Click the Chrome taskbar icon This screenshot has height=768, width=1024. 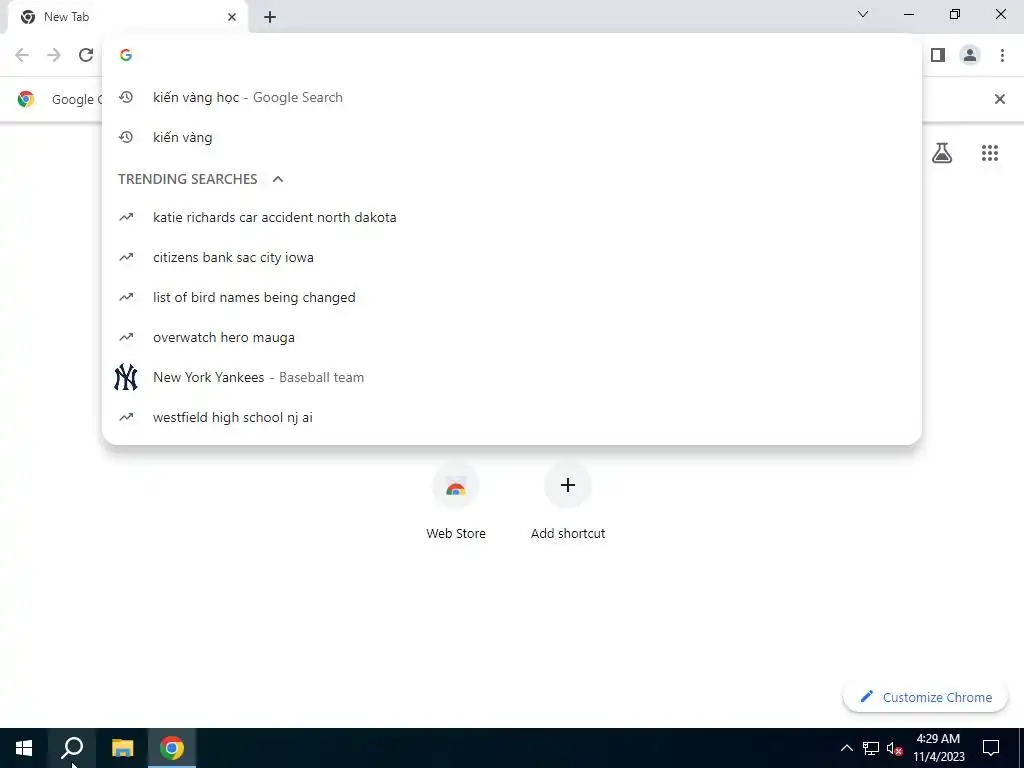coord(172,748)
